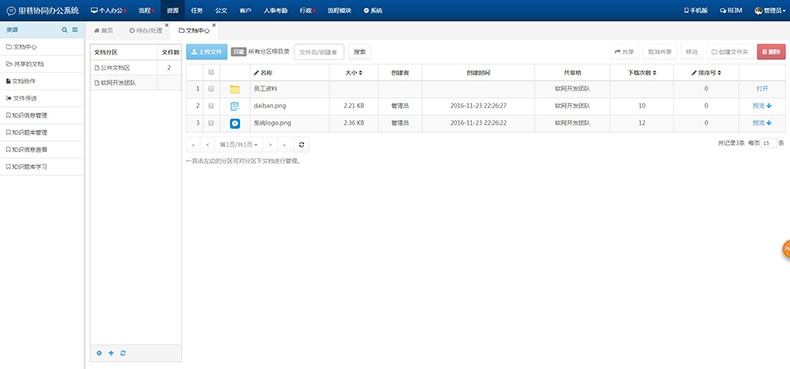Open REIM chat in the header
Screen dimensions: 790x369
(x=731, y=11)
